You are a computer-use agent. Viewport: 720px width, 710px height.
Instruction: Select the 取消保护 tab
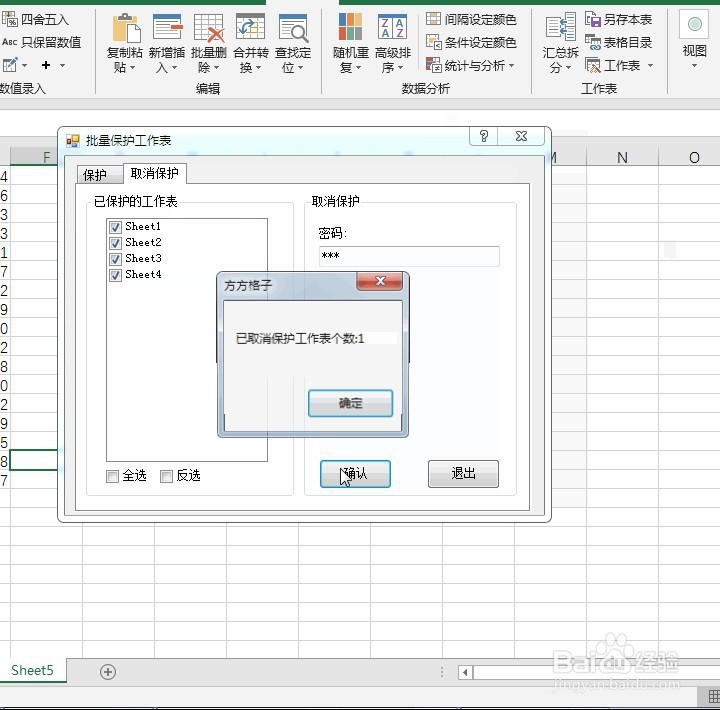point(155,174)
